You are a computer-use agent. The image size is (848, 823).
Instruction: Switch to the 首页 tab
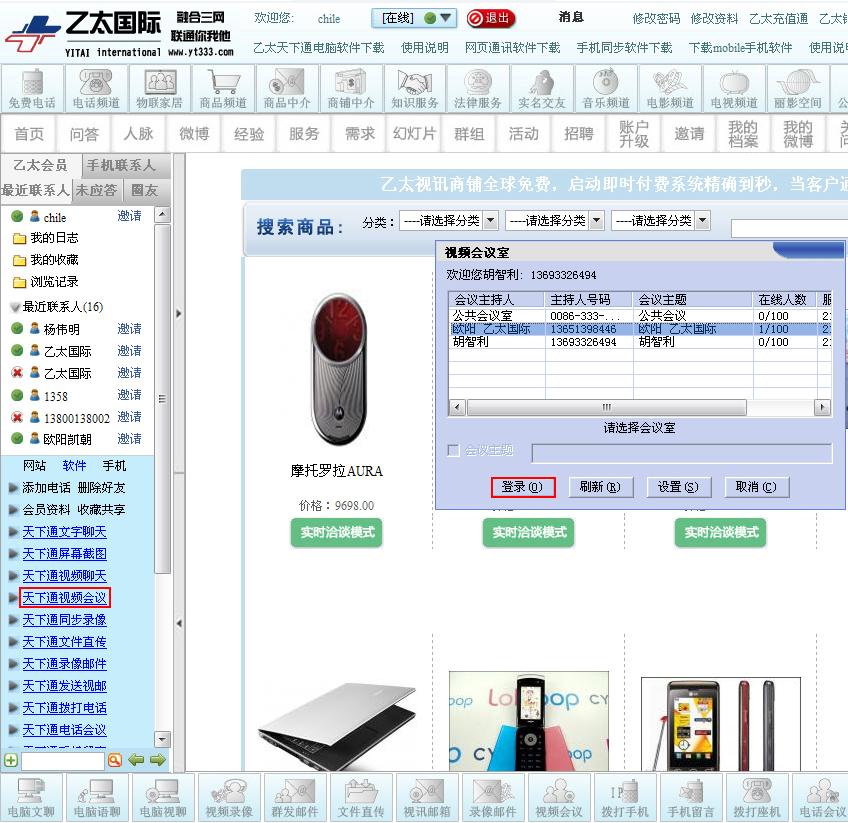29,134
